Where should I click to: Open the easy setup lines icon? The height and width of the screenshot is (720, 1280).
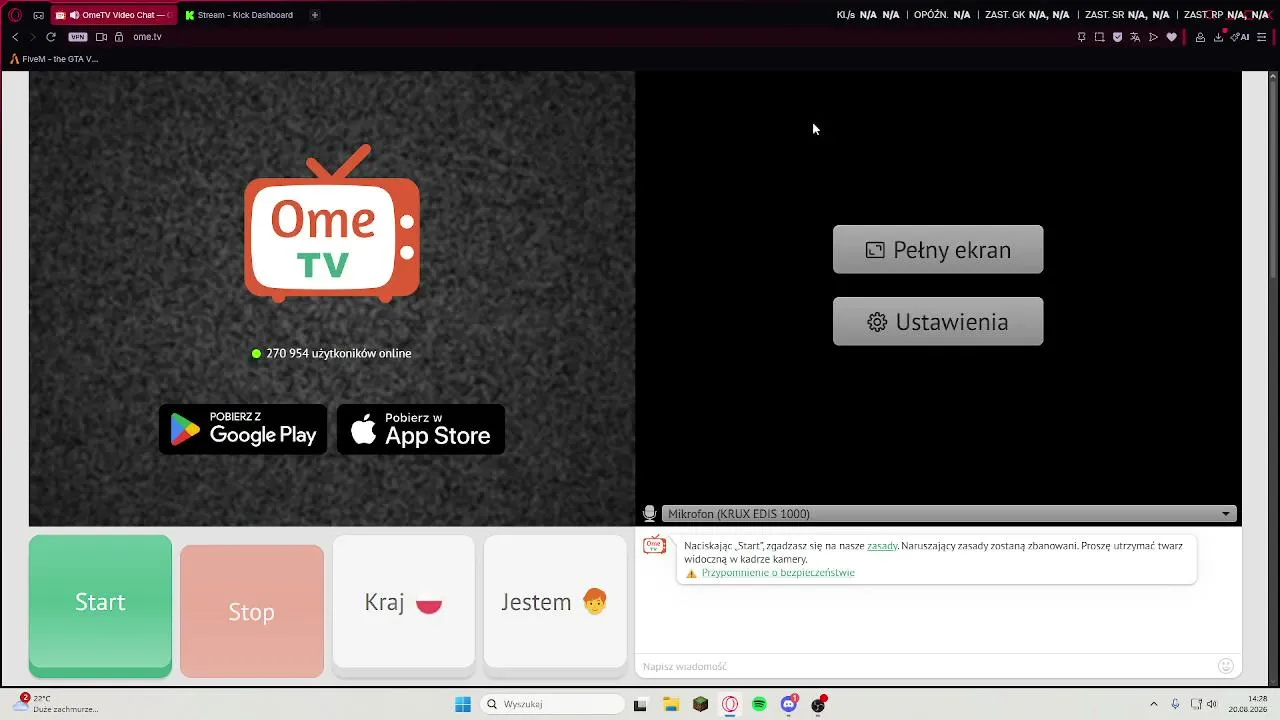(1261, 37)
